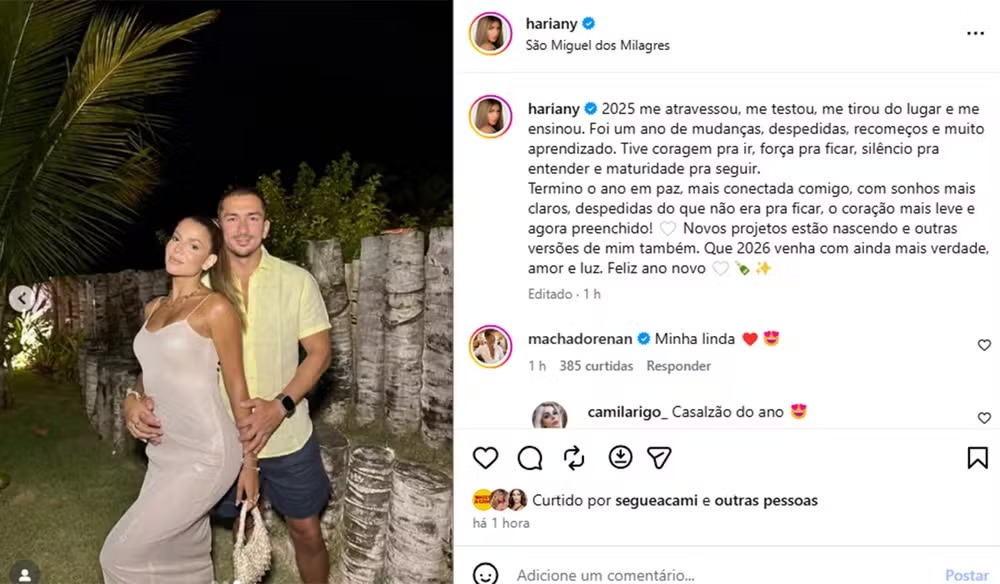Download post with the down-arrow circle icon
The image size is (1000, 584).
620,457
